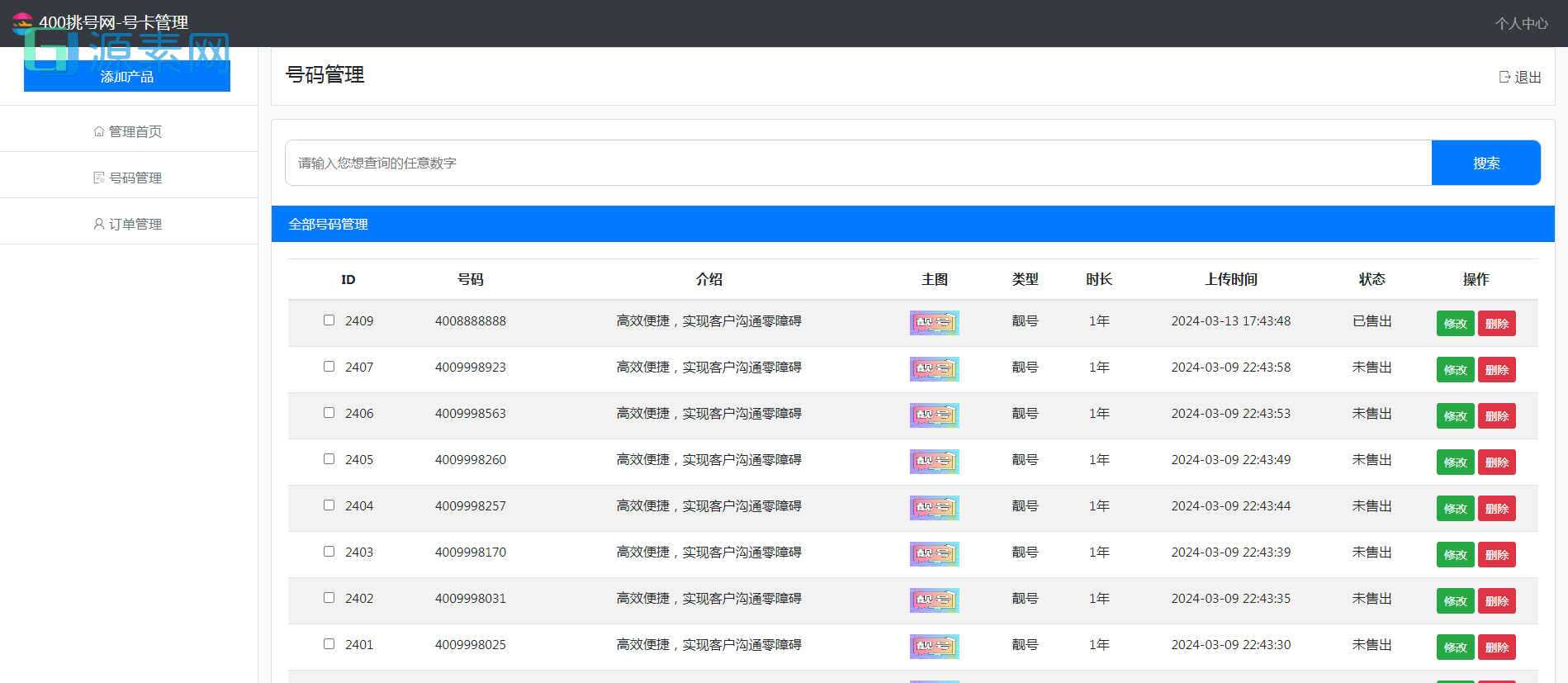Viewport: 1568px width, 683px height.
Task: Click the 退出 link
Action: (1520, 77)
